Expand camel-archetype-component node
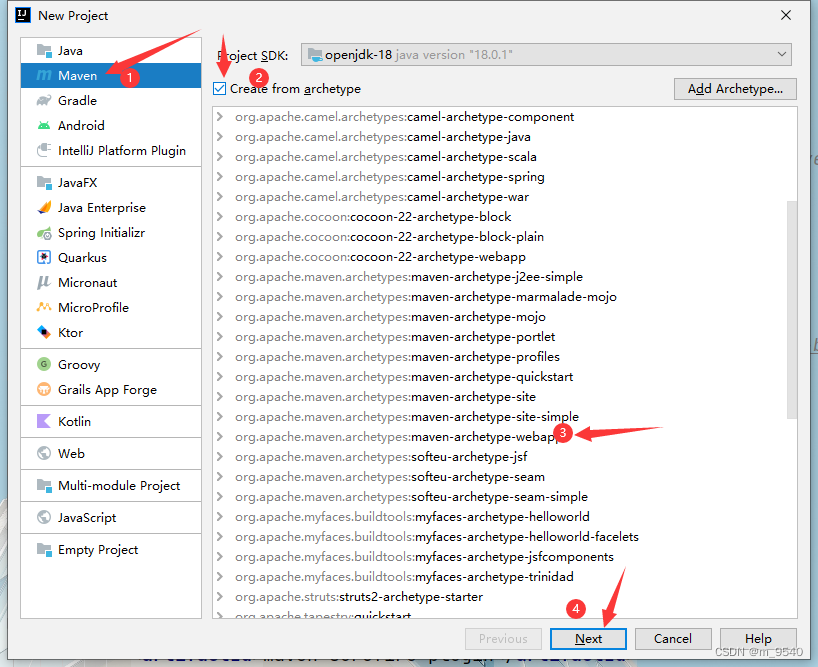The height and width of the screenshot is (667, 818). (x=220, y=116)
